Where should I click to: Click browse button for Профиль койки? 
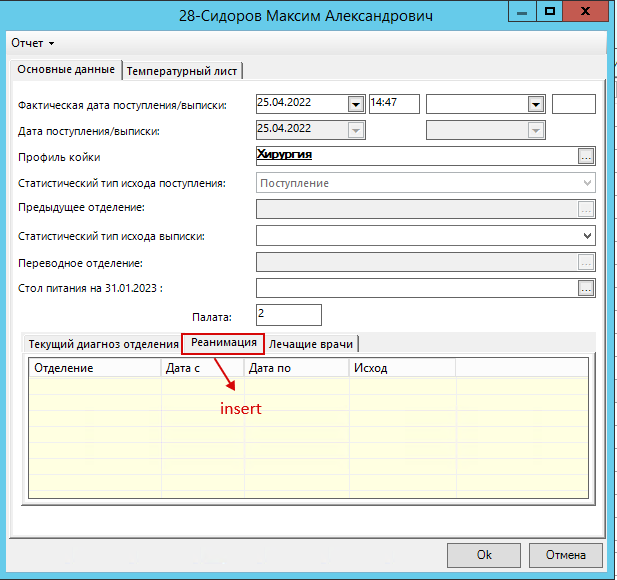586,156
